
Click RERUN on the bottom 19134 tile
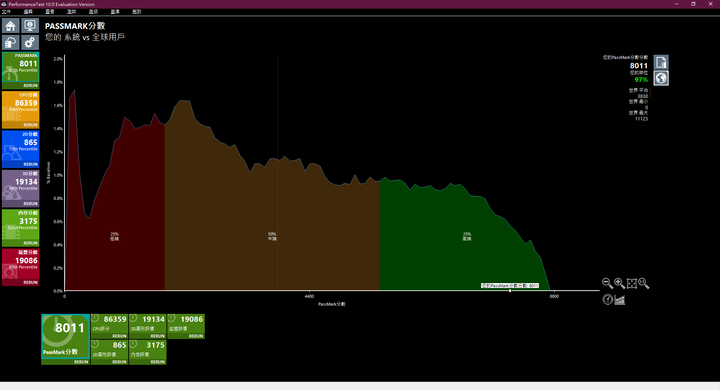158,336
